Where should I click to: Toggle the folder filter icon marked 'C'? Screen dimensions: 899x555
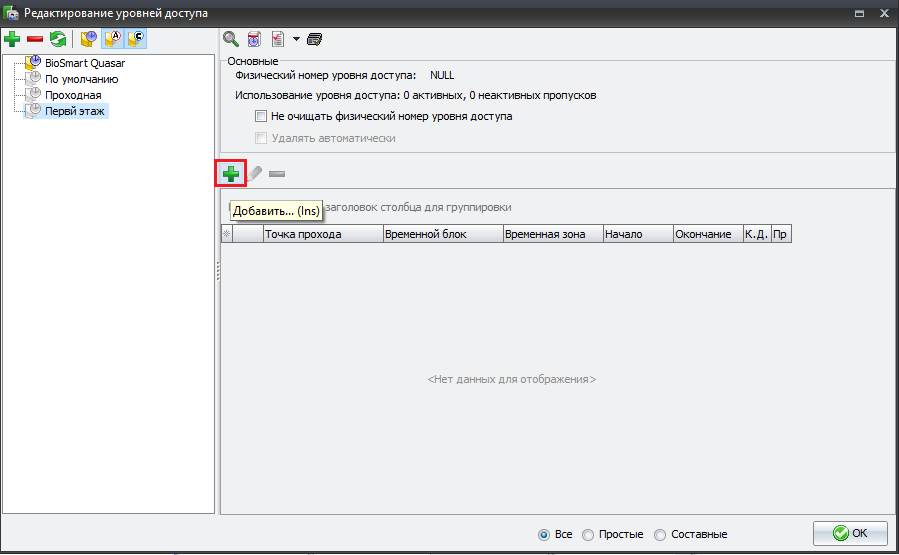coord(136,39)
